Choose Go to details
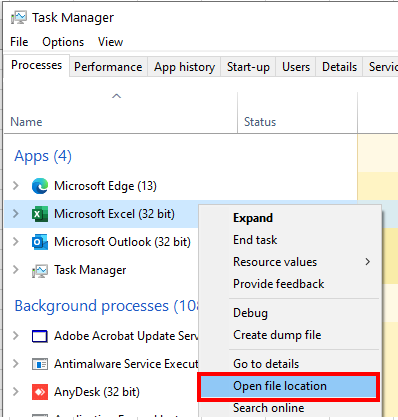The height and width of the screenshot is (420, 398). [289, 364]
